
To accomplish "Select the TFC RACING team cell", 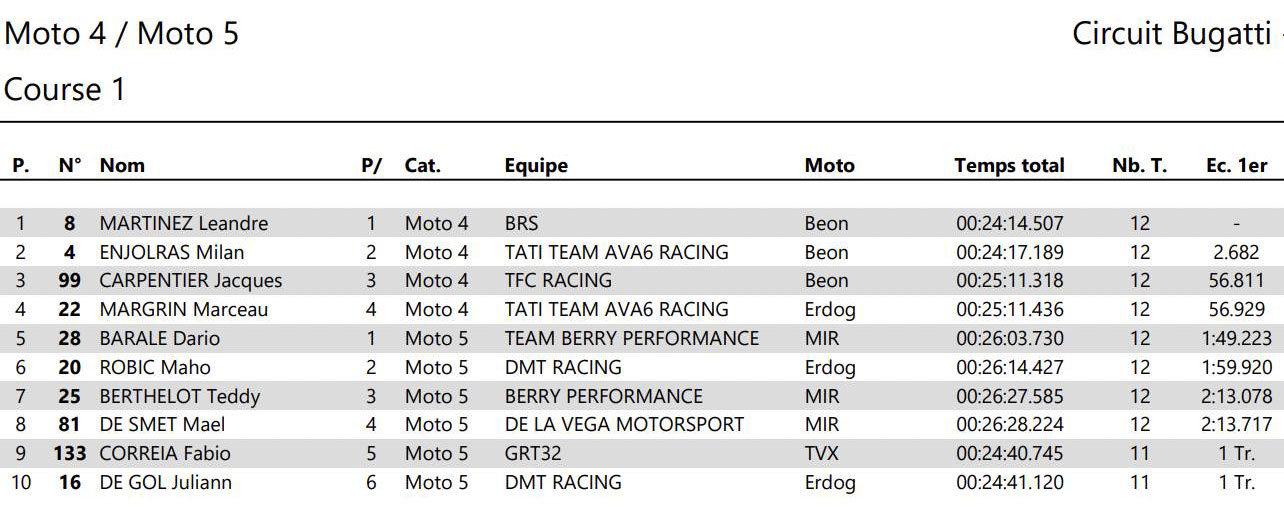I will [x=558, y=281].
